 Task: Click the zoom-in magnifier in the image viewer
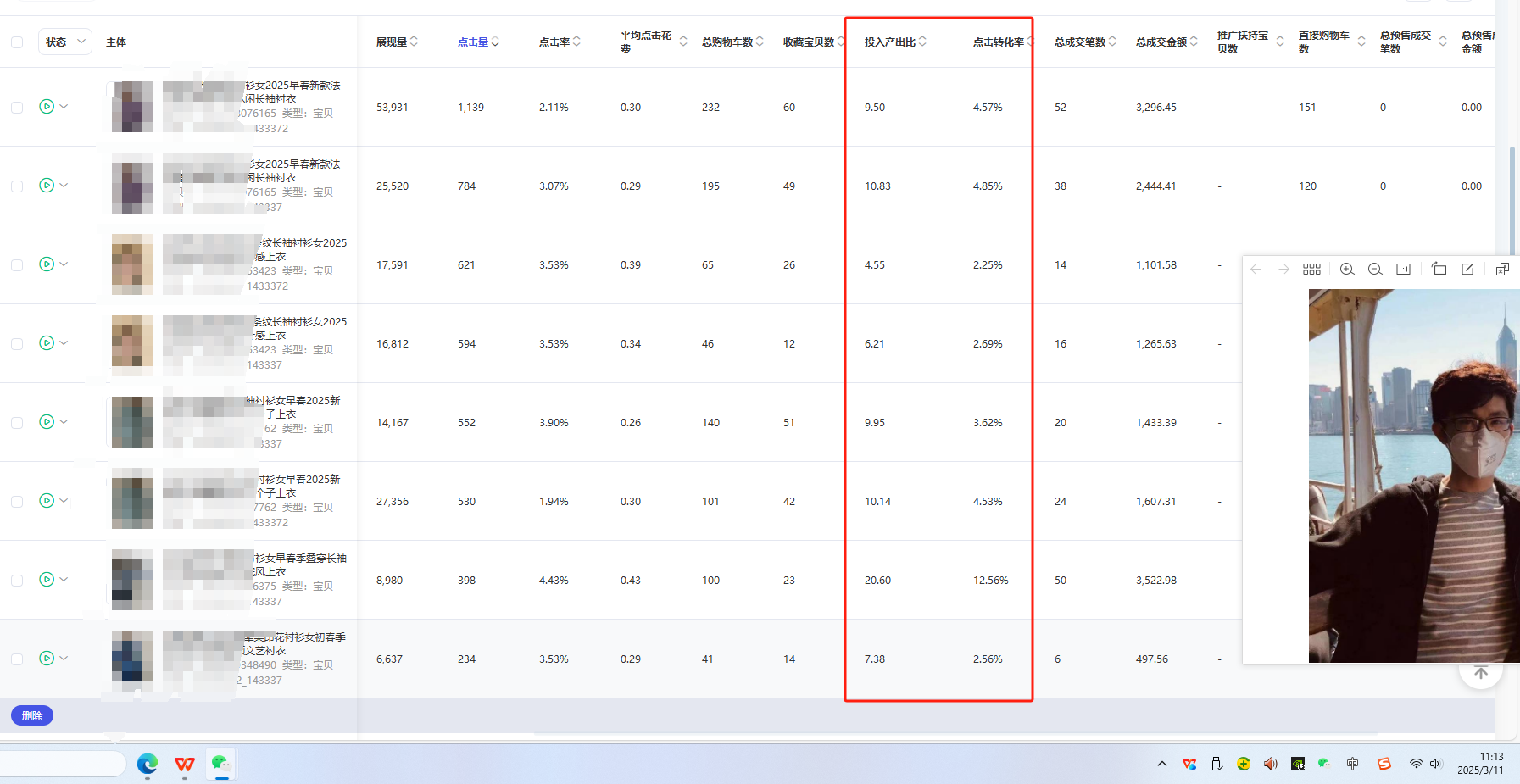1346,269
